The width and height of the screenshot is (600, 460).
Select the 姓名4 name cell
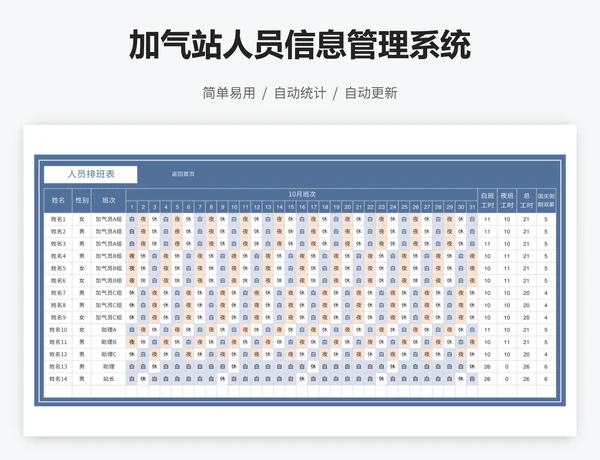(x=58, y=256)
